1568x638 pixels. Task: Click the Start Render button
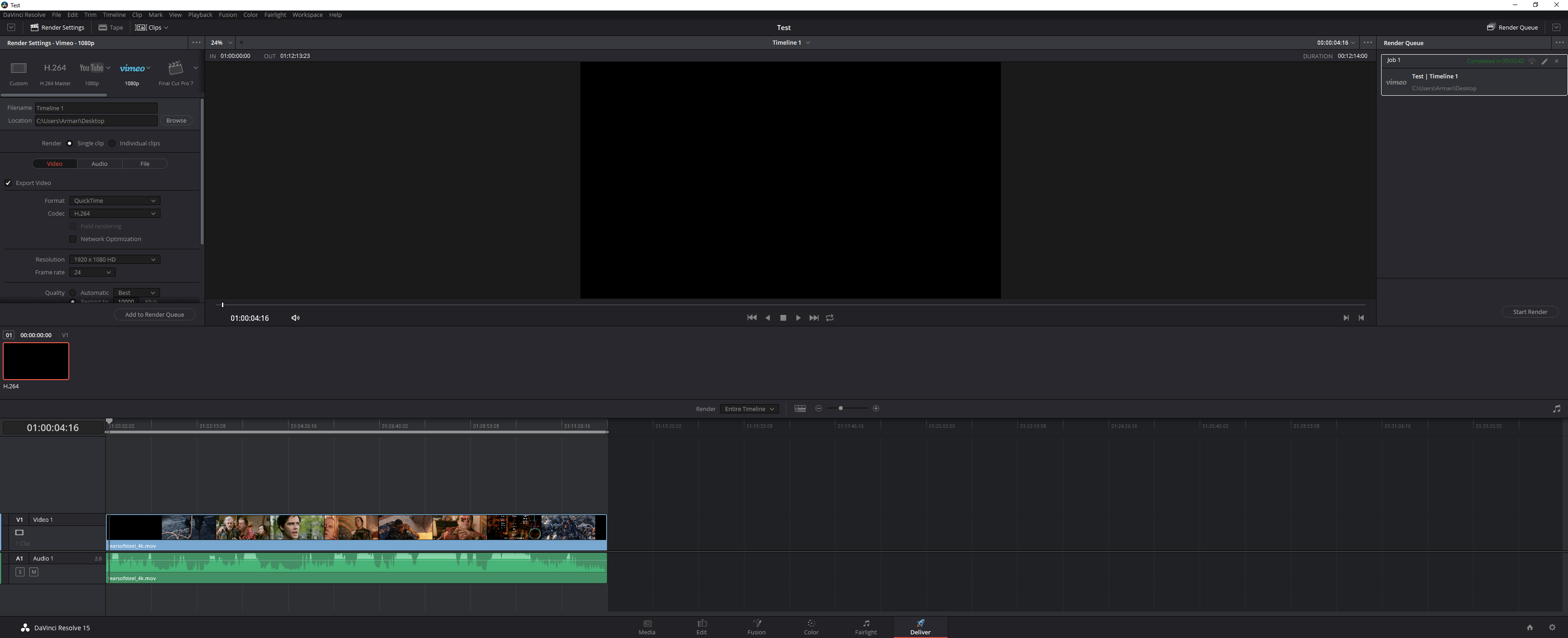[x=1530, y=312]
